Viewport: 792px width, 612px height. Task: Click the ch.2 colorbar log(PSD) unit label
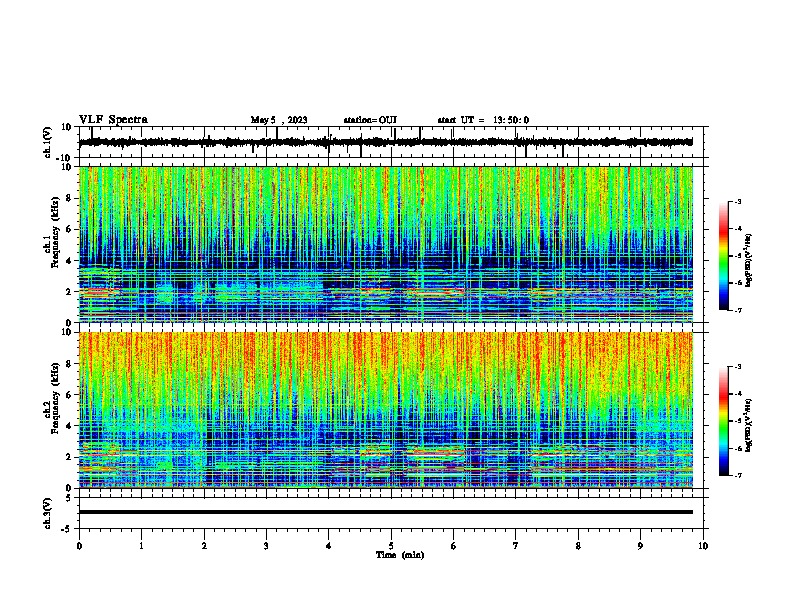click(748, 425)
